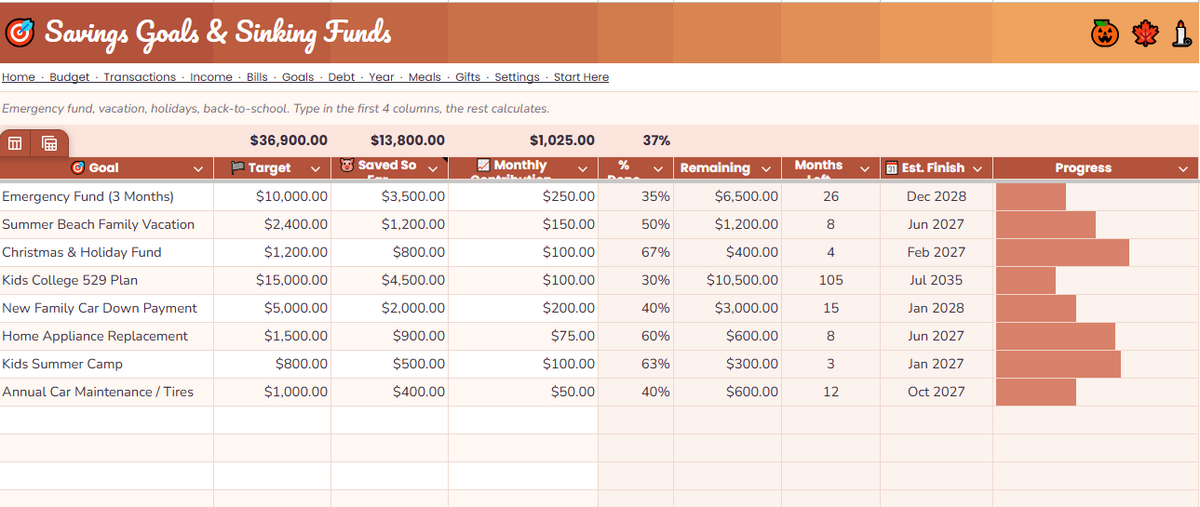Open the Gifts navigation link
The width and height of the screenshot is (1200, 507).
tap(468, 77)
